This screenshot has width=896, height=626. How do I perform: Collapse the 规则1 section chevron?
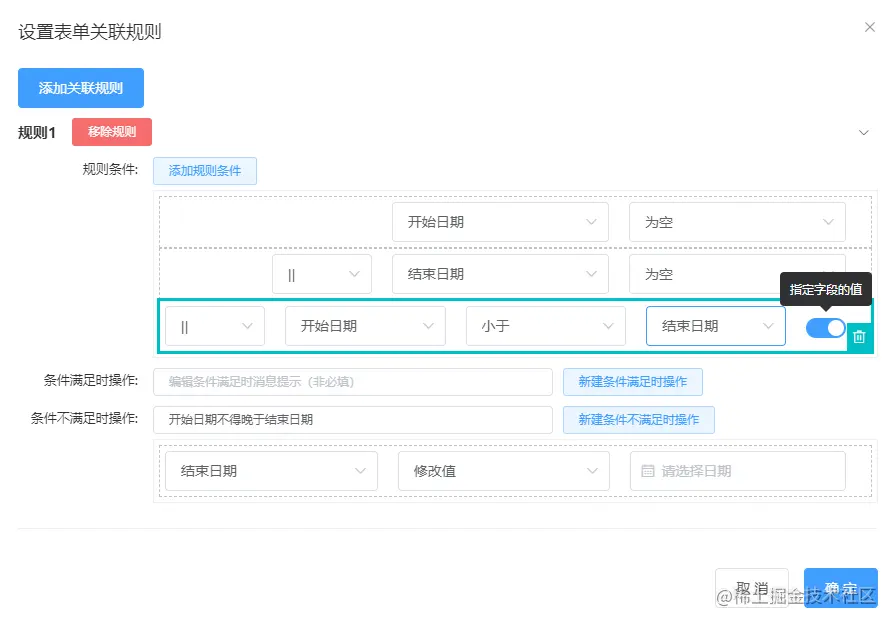pos(863,133)
